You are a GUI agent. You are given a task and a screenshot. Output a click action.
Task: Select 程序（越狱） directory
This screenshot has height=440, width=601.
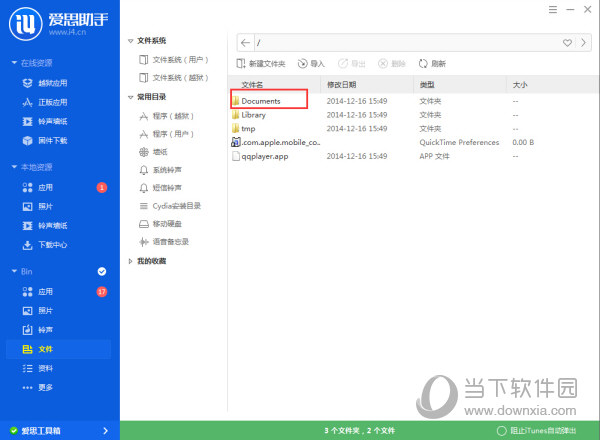[x=167, y=116]
